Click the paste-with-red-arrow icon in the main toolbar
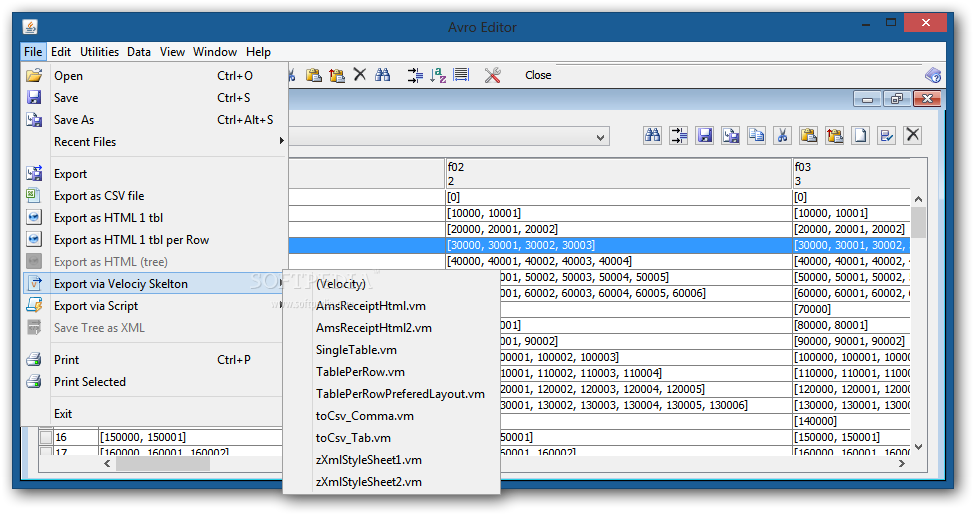This screenshot has width=974, height=515. 337,75
